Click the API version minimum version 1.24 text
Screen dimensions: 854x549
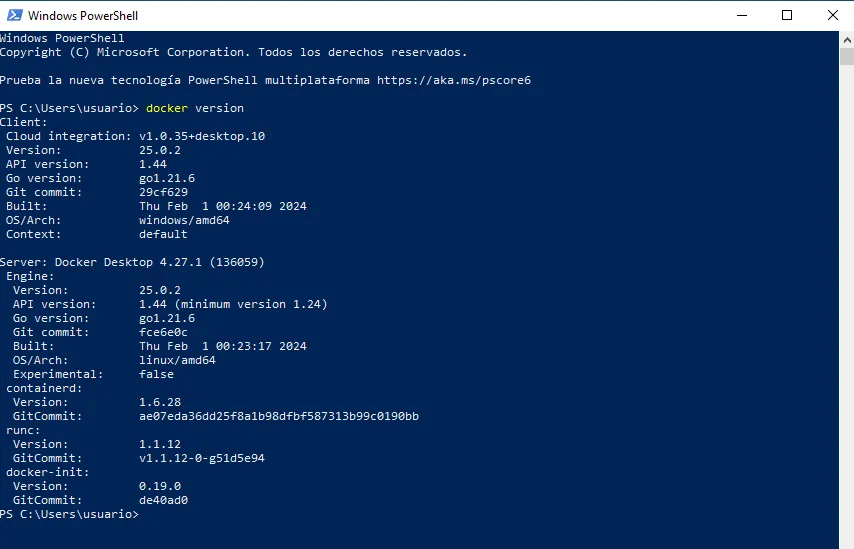(x=233, y=304)
